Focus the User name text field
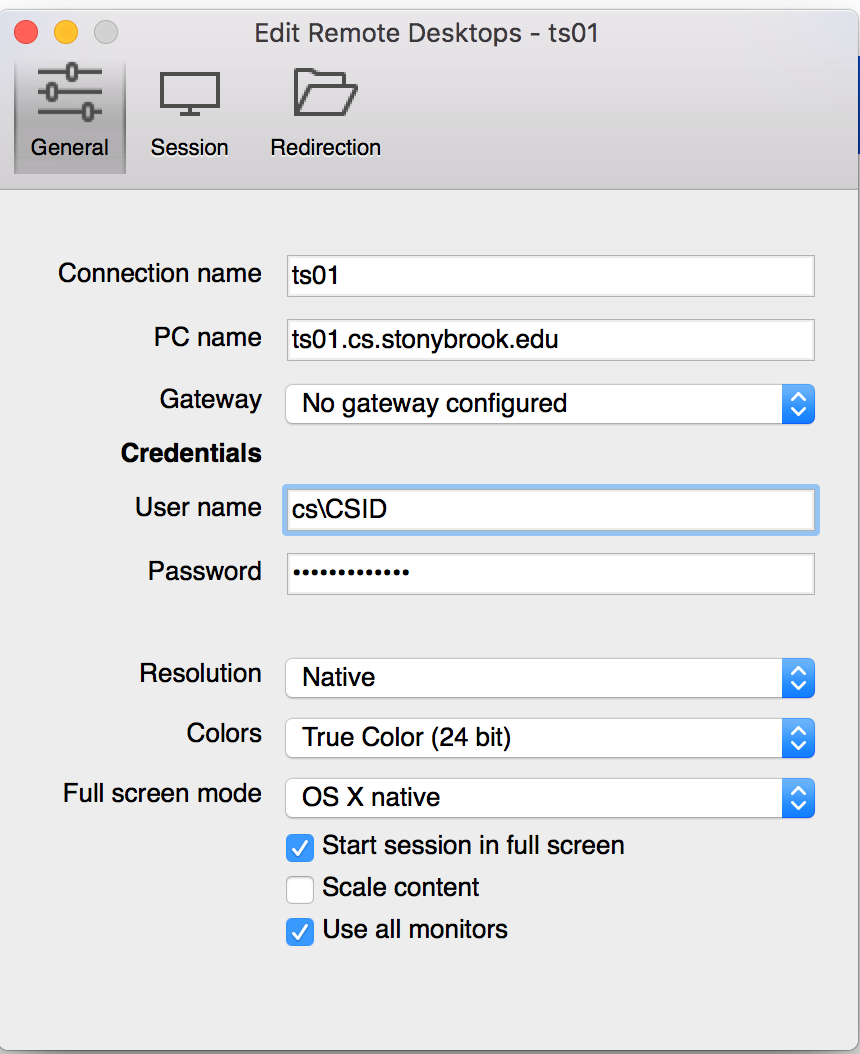Screen dimensions: 860x1054 pos(550,510)
